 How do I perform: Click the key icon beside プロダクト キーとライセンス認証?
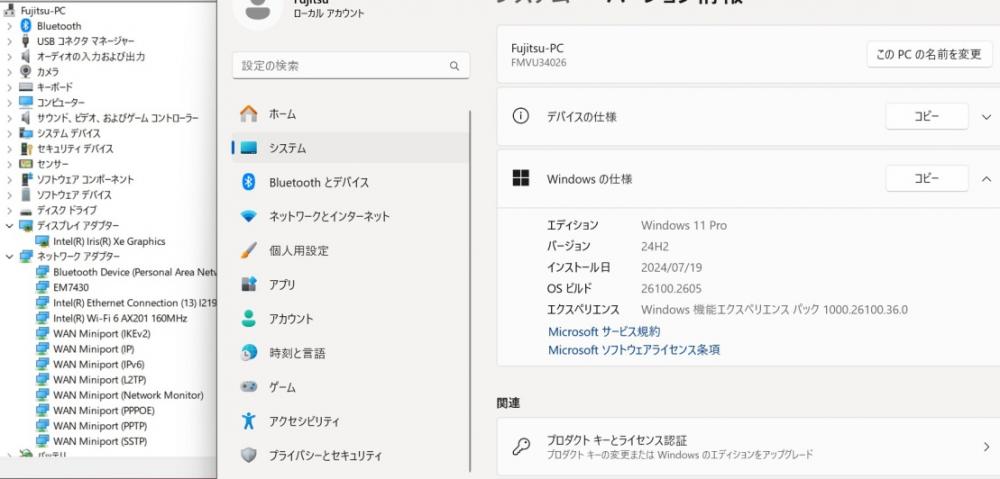pos(521,446)
